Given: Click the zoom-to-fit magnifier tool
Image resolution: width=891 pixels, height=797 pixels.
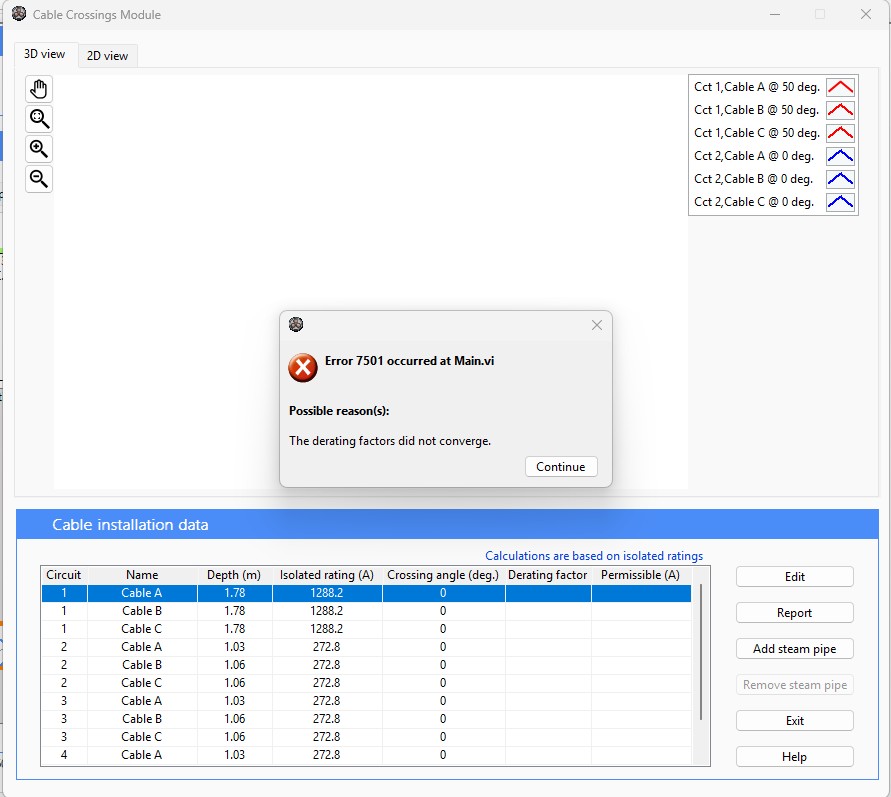Looking at the screenshot, I should [39, 119].
